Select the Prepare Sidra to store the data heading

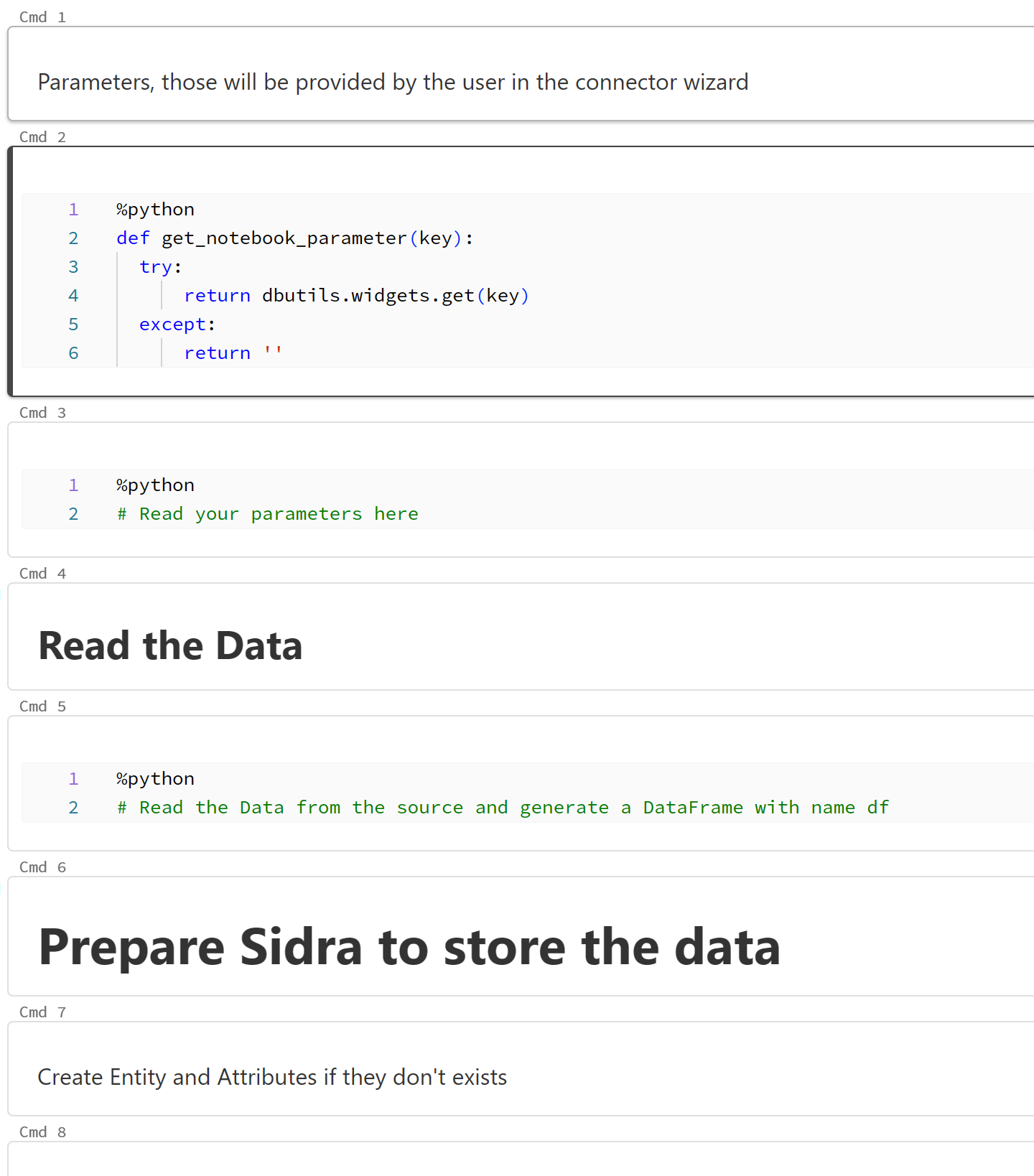(x=409, y=947)
